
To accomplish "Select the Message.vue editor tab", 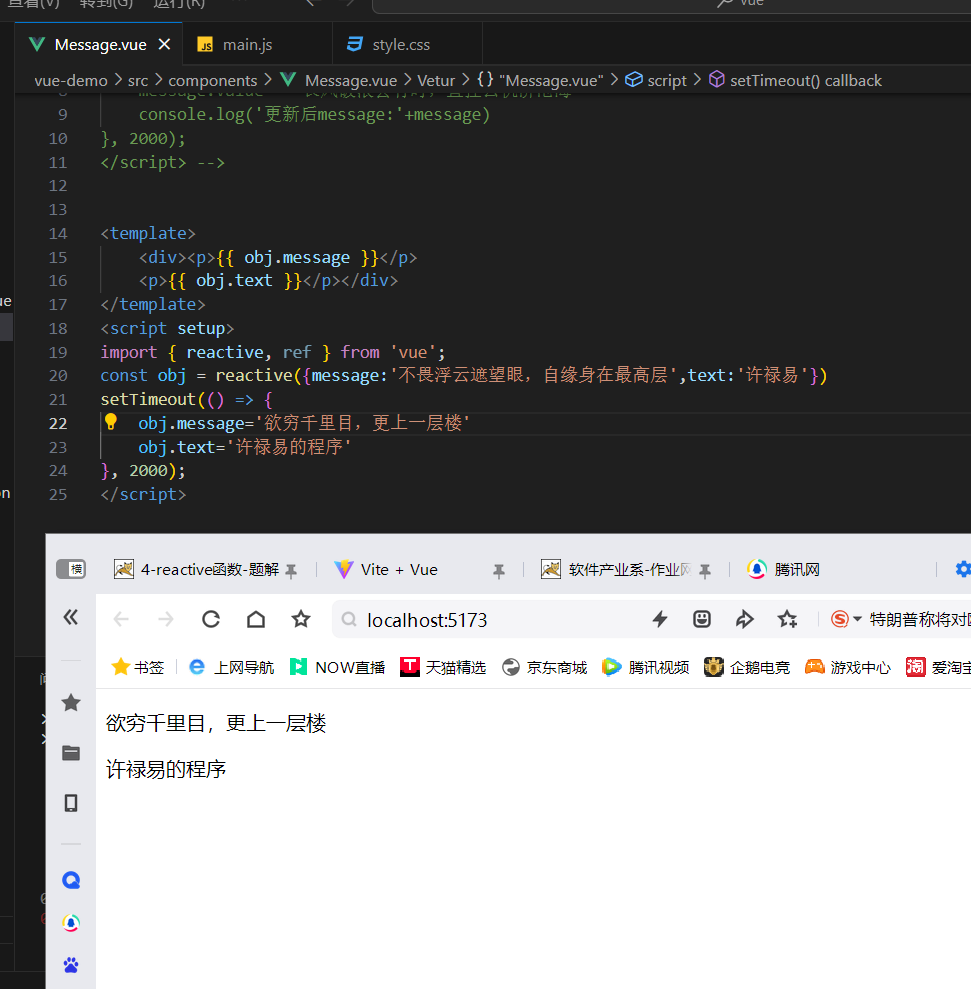I will [x=98, y=45].
